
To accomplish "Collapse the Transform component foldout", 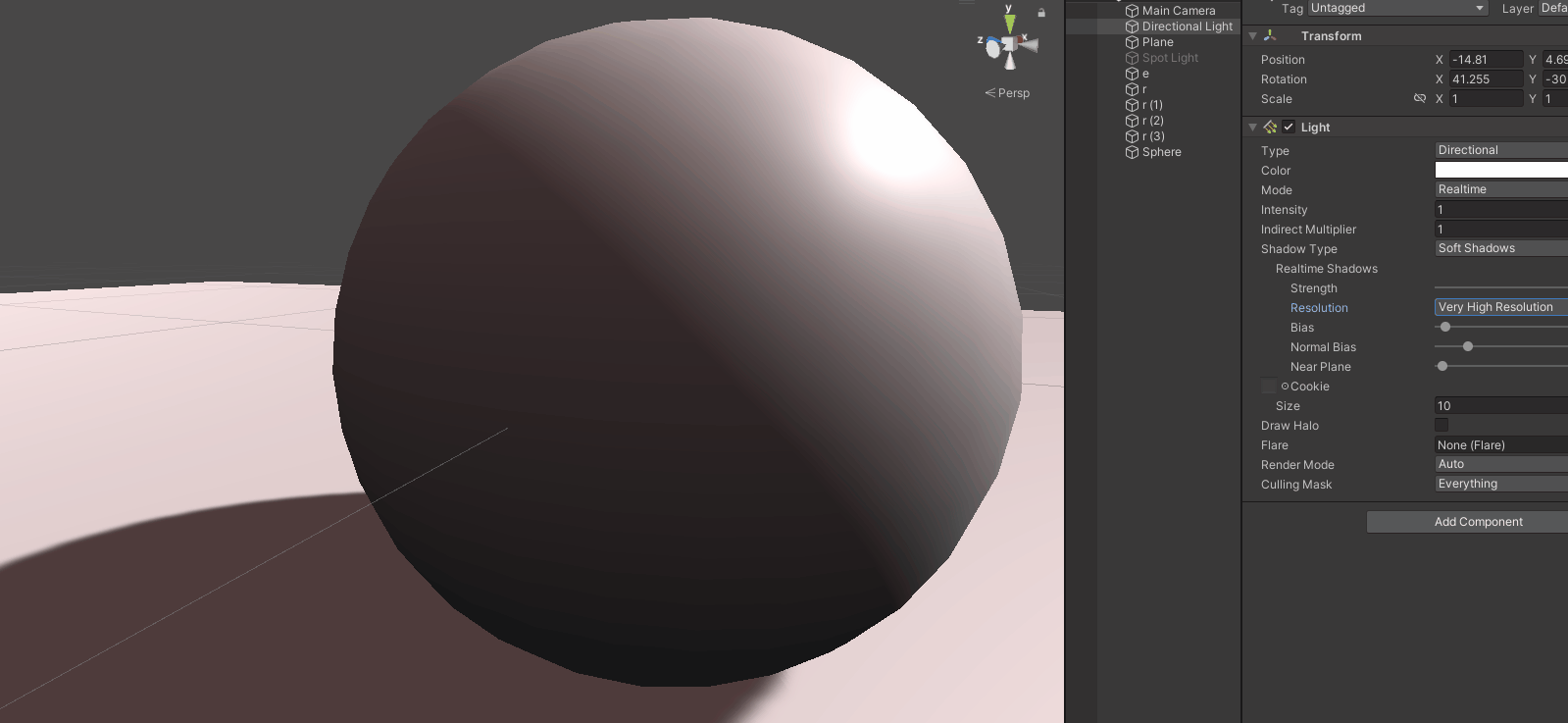I will point(1252,35).
